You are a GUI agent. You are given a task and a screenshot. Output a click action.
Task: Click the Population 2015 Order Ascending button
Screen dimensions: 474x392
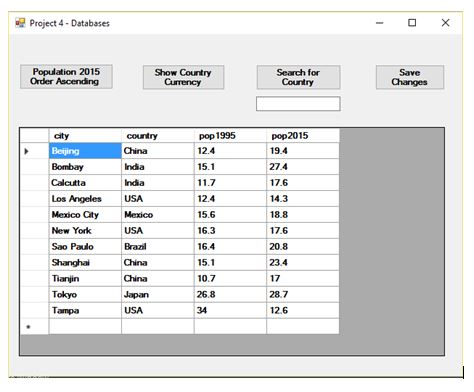[66, 77]
